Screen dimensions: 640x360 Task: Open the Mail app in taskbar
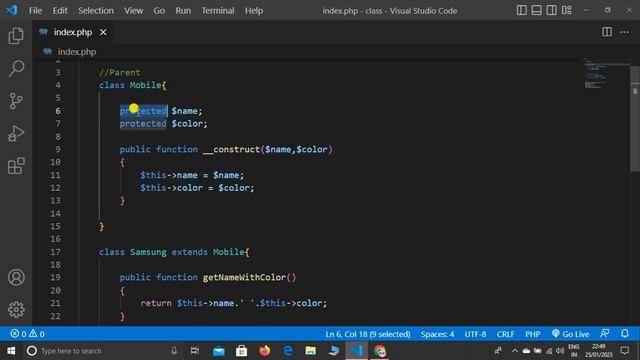click(218, 351)
